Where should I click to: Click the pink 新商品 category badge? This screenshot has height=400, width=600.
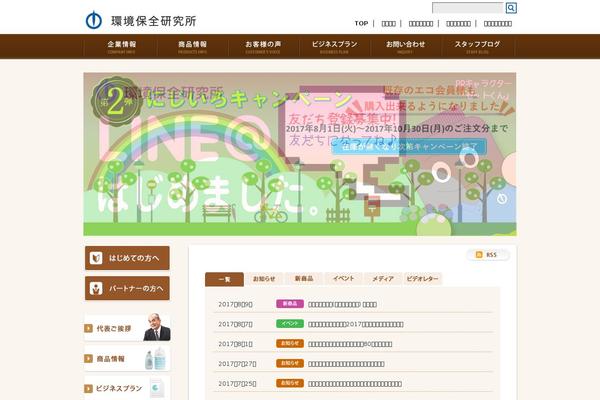[x=290, y=304]
